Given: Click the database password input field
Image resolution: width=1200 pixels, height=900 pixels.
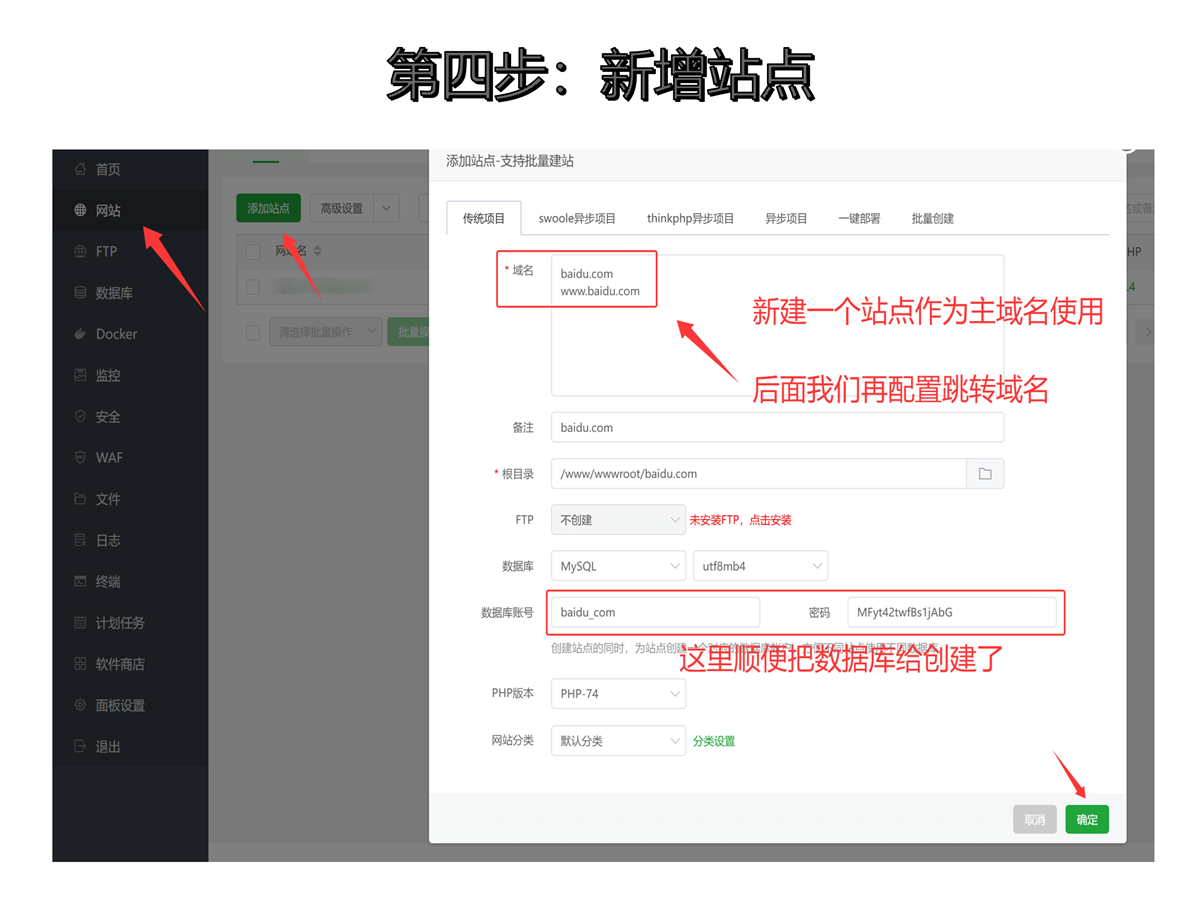Looking at the screenshot, I should pyautogui.click(x=951, y=612).
